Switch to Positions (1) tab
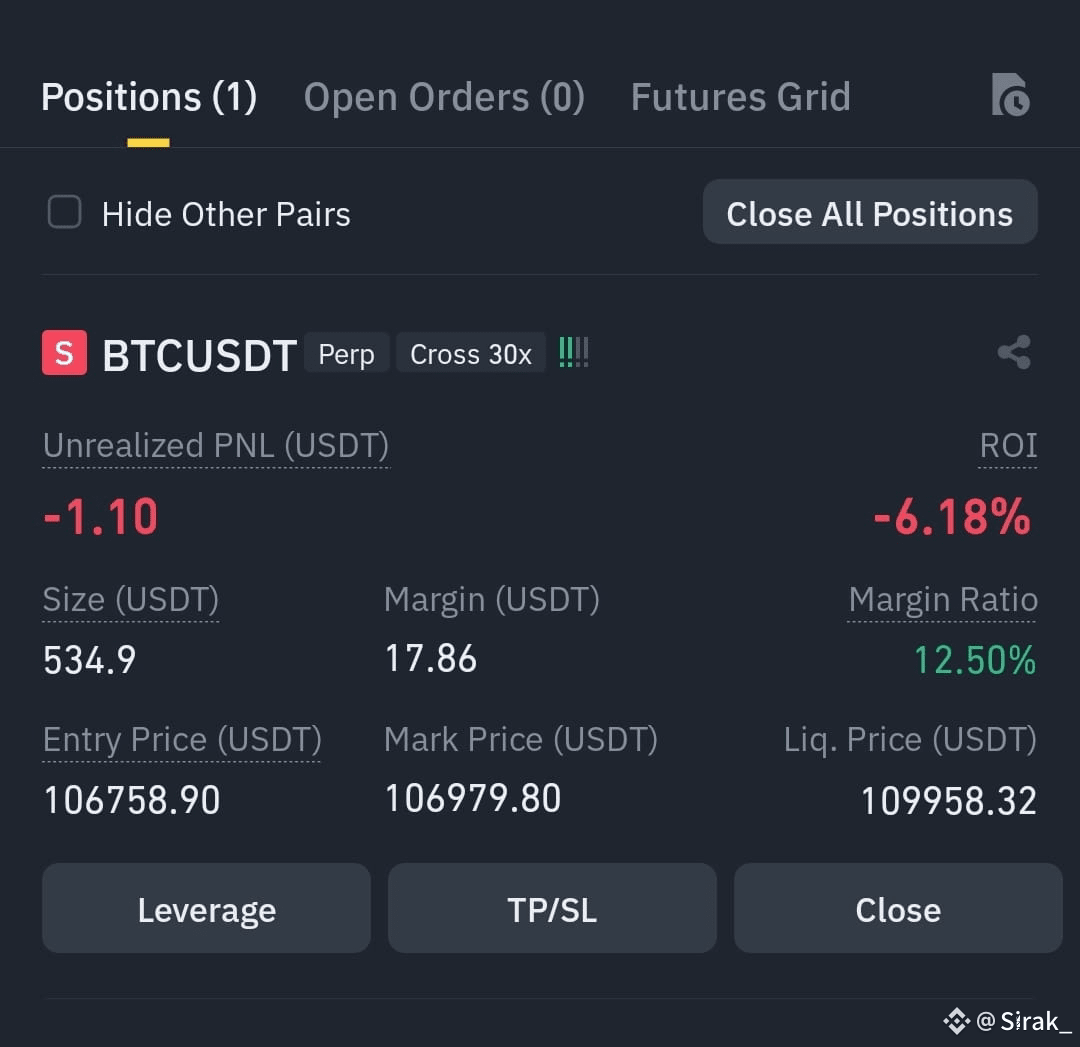This screenshot has height=1047, width=1080. pos(149,97)
